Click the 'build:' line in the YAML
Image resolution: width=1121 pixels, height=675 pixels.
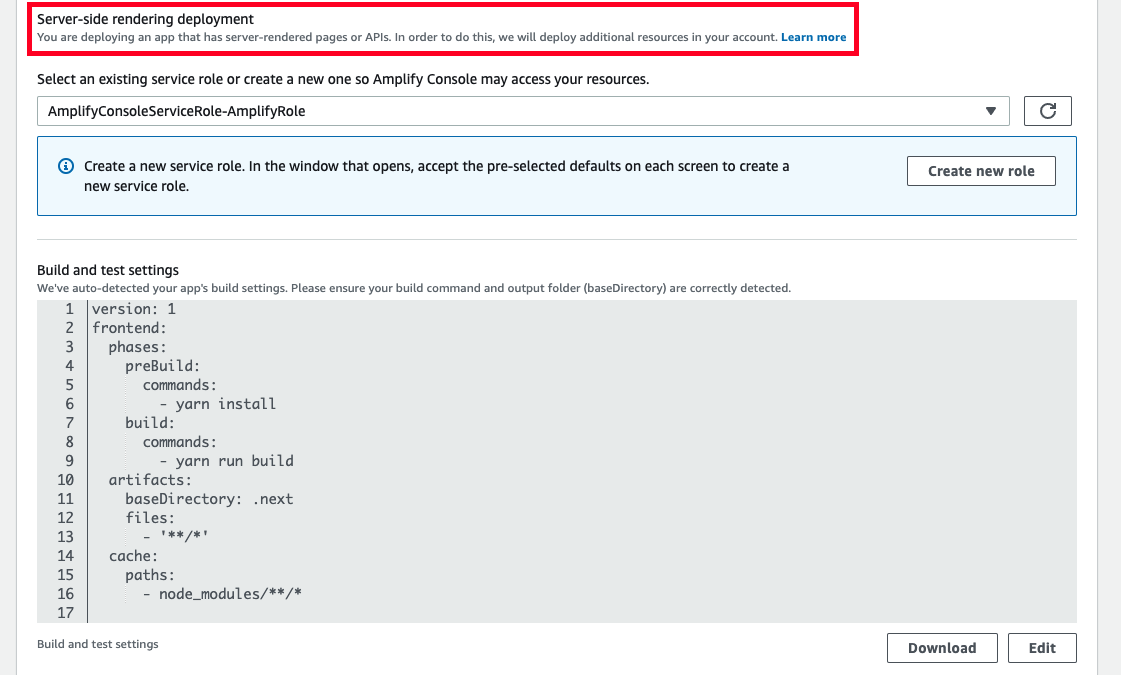pos(150,423)
